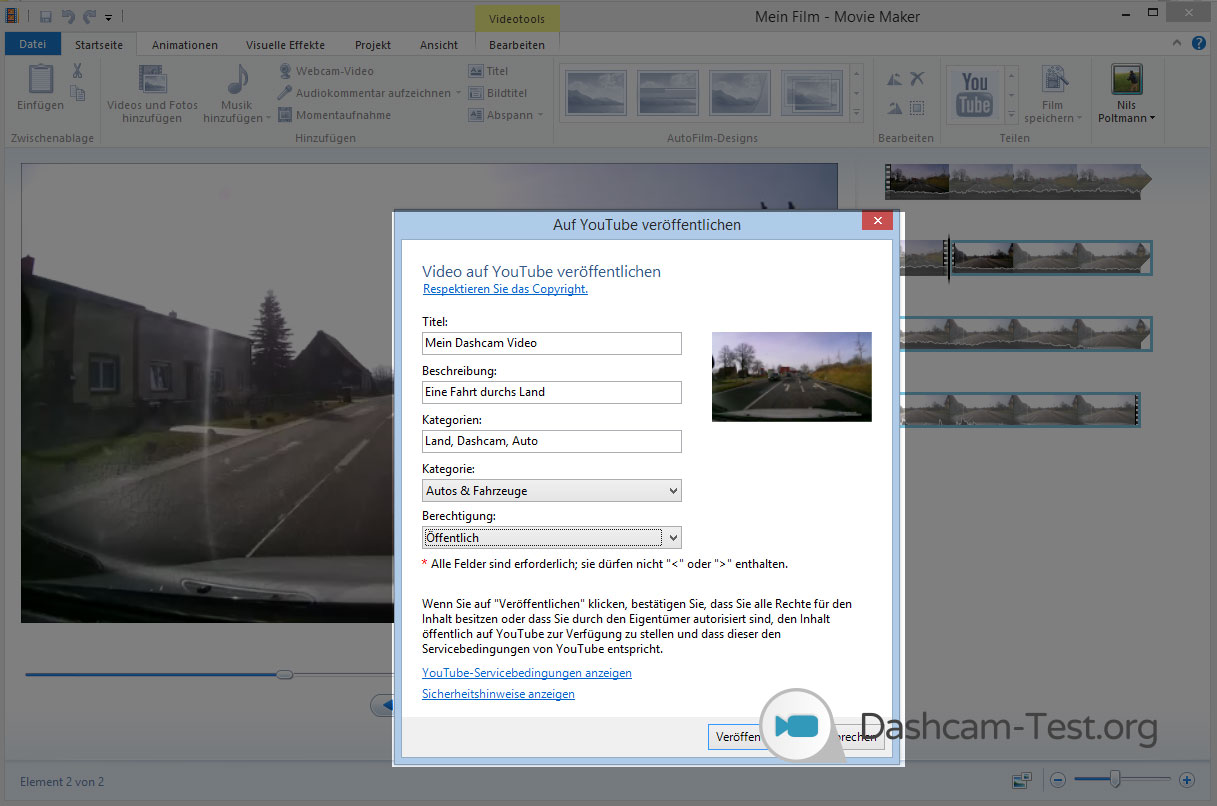Open the Datei menu
1217x806 pixels.
[x=33, y=45]
